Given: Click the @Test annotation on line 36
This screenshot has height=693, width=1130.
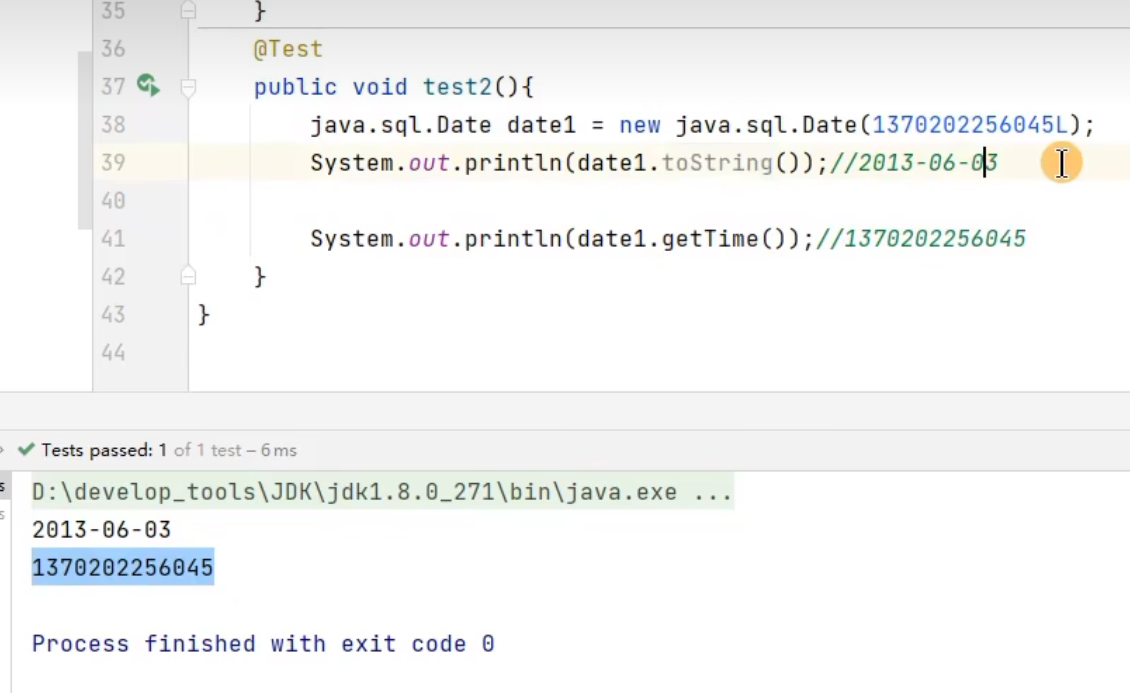Looking at the screenshot, I should pyautogui.click(x=288, y=49).
